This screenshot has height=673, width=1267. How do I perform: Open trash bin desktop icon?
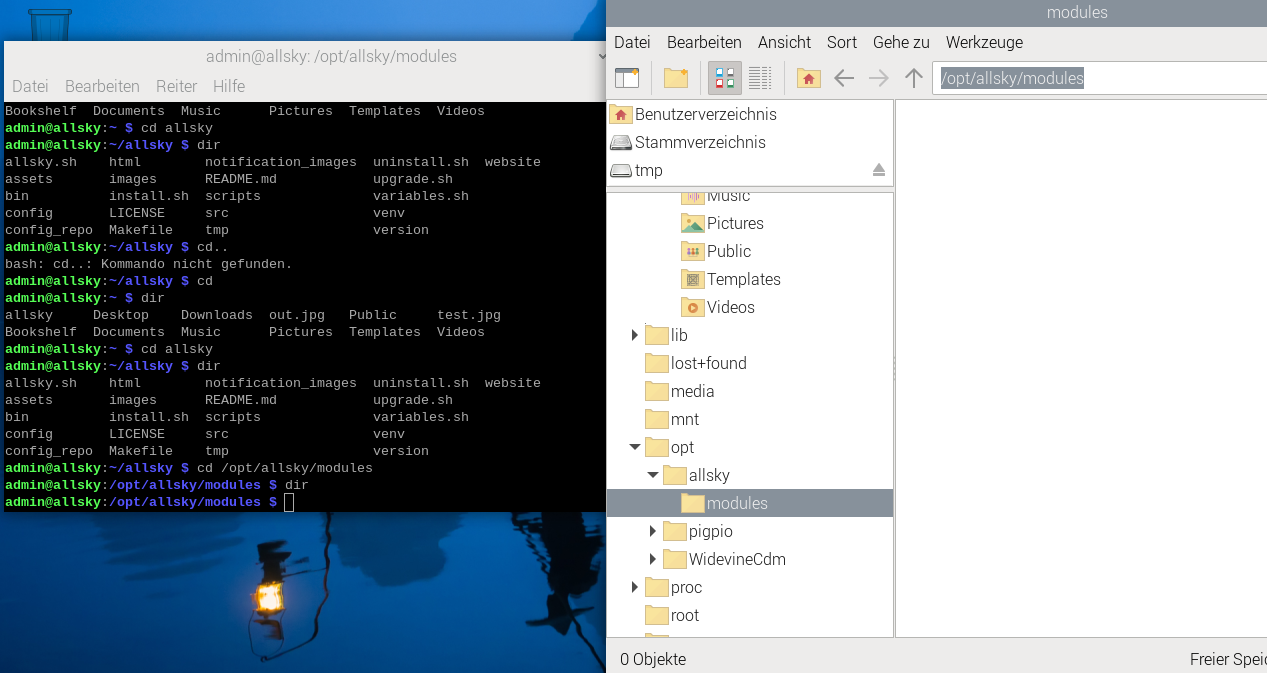click(50, 24)
